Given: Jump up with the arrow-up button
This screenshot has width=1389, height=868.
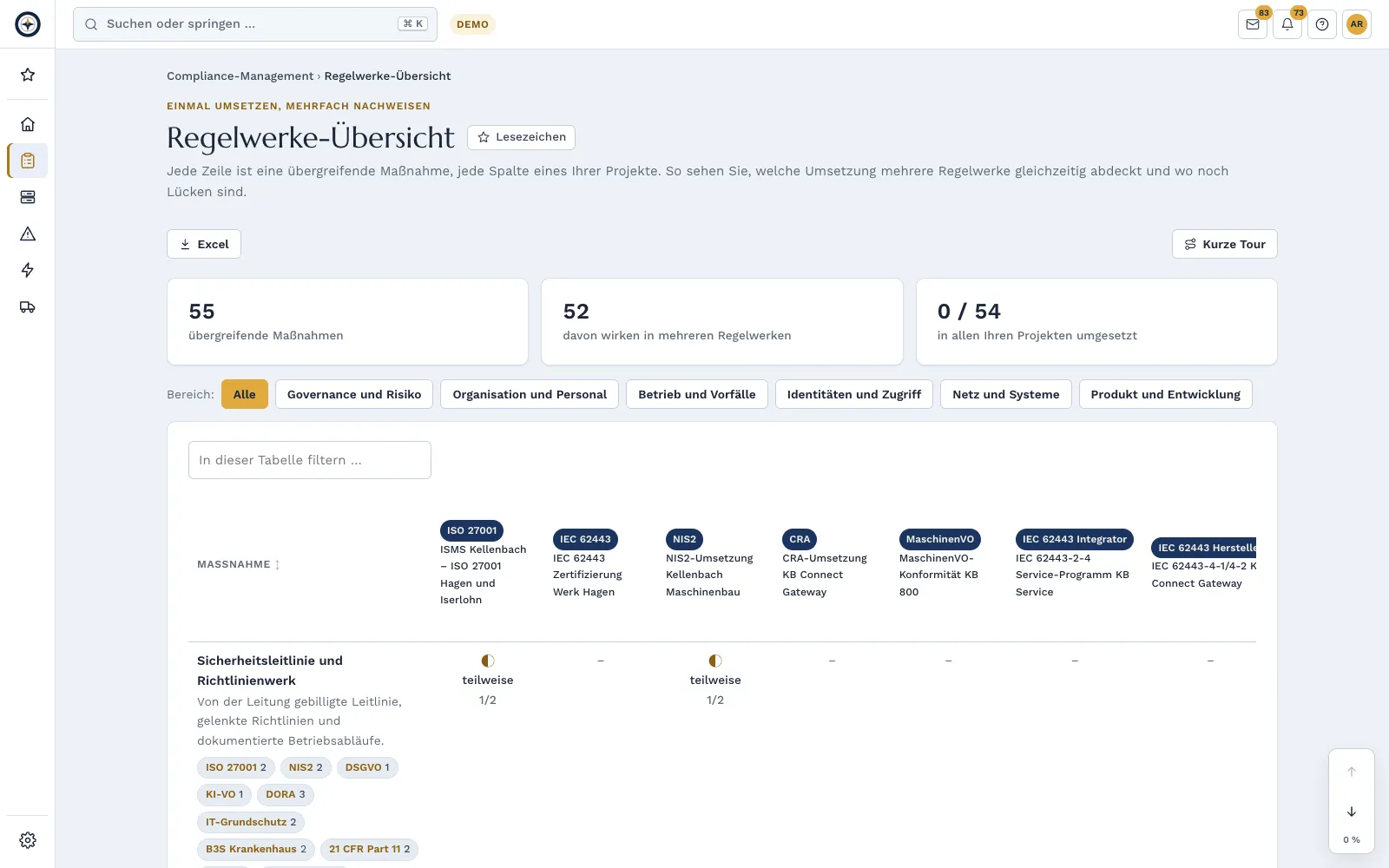Looking at the screenshot, I should [1352, 772].
